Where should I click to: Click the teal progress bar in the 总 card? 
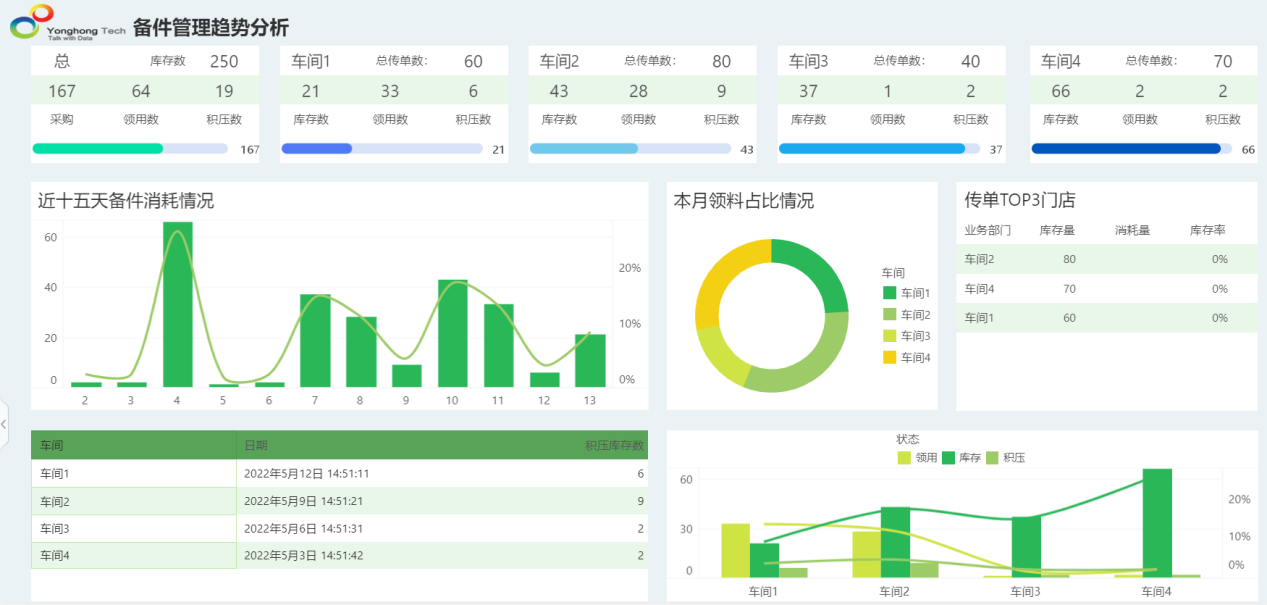point(98,149)
